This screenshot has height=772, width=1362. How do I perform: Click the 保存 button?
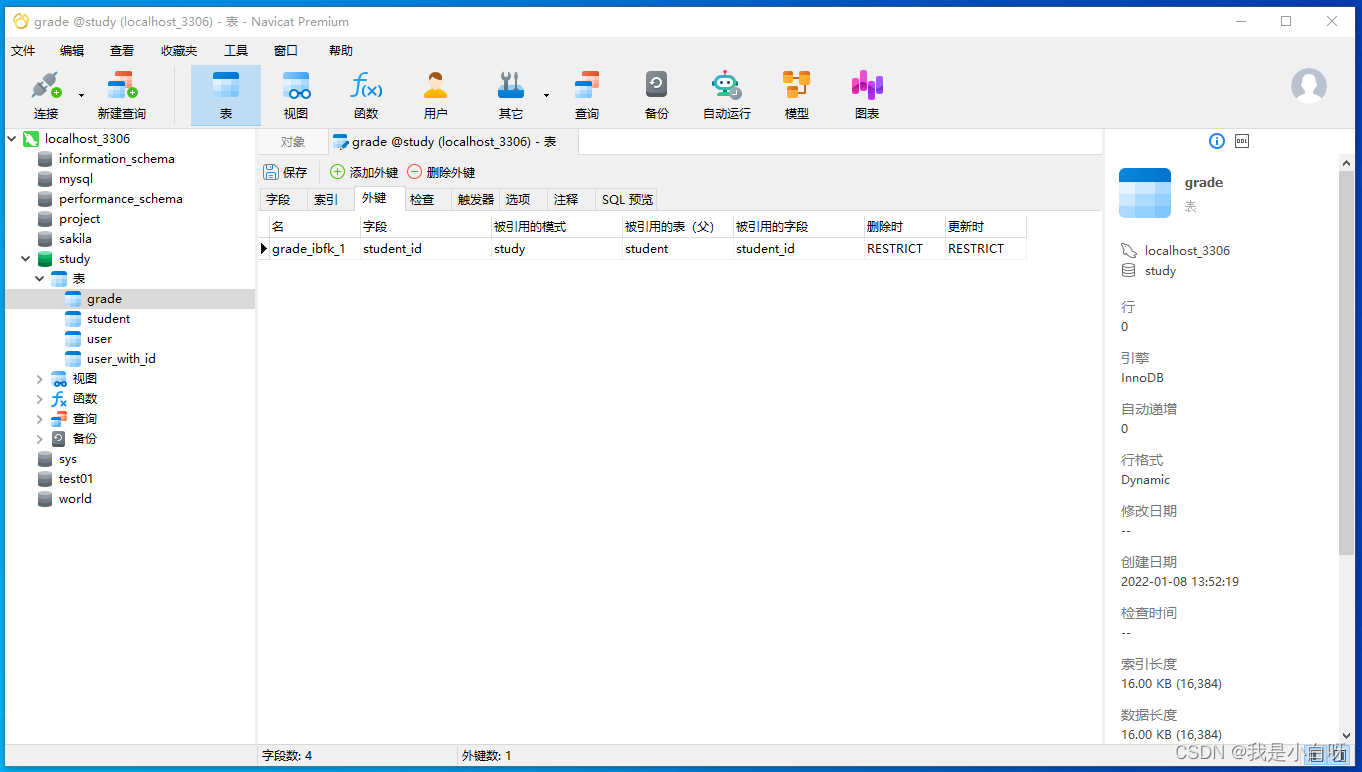(285, 172)
